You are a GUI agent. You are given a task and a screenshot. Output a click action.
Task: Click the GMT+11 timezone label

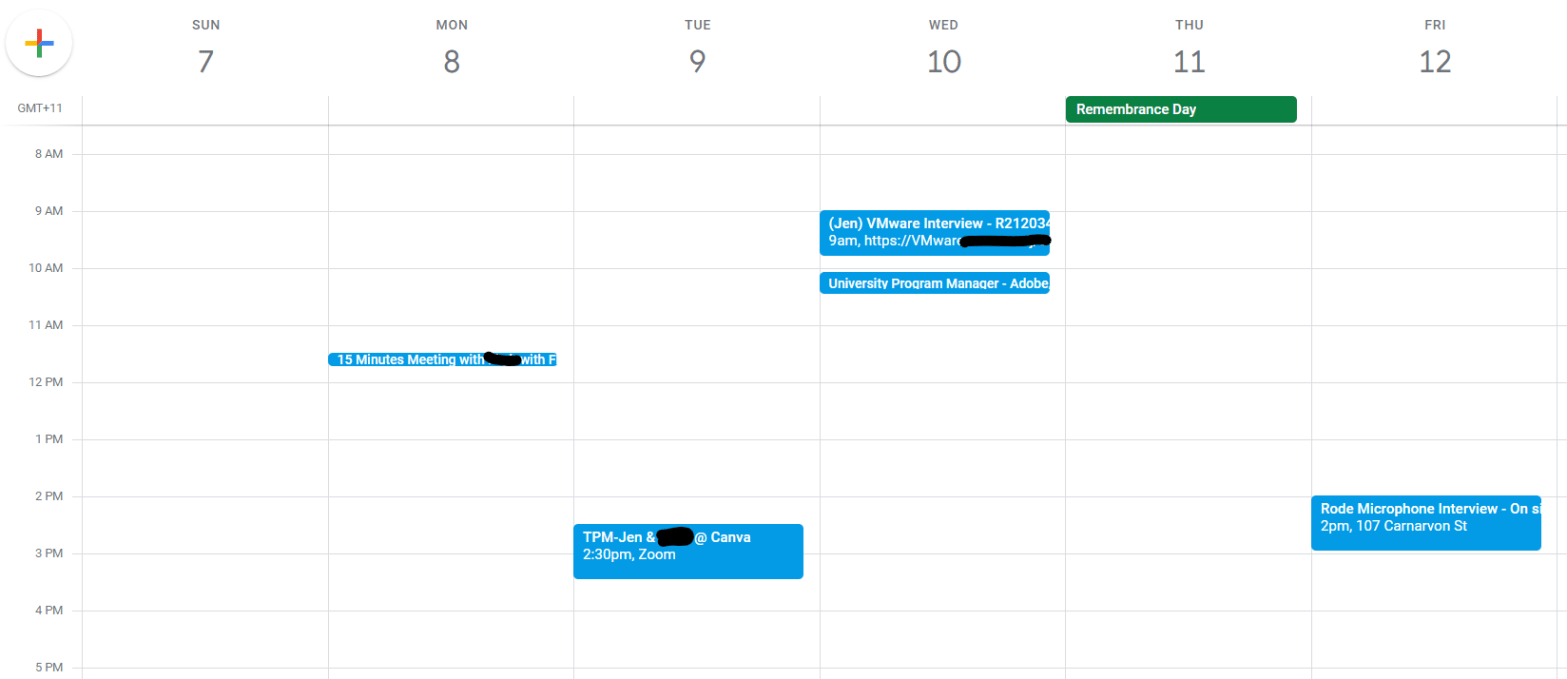[39, 108]
